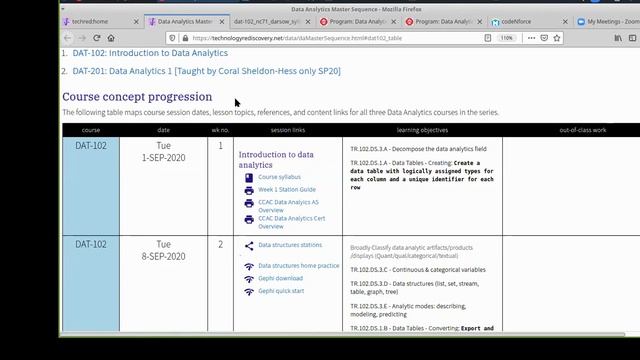Click the printer icon beside CCAC Data Analytics Cert Overview
This screenshot has width=640, height=360.
tap(249, 220)
